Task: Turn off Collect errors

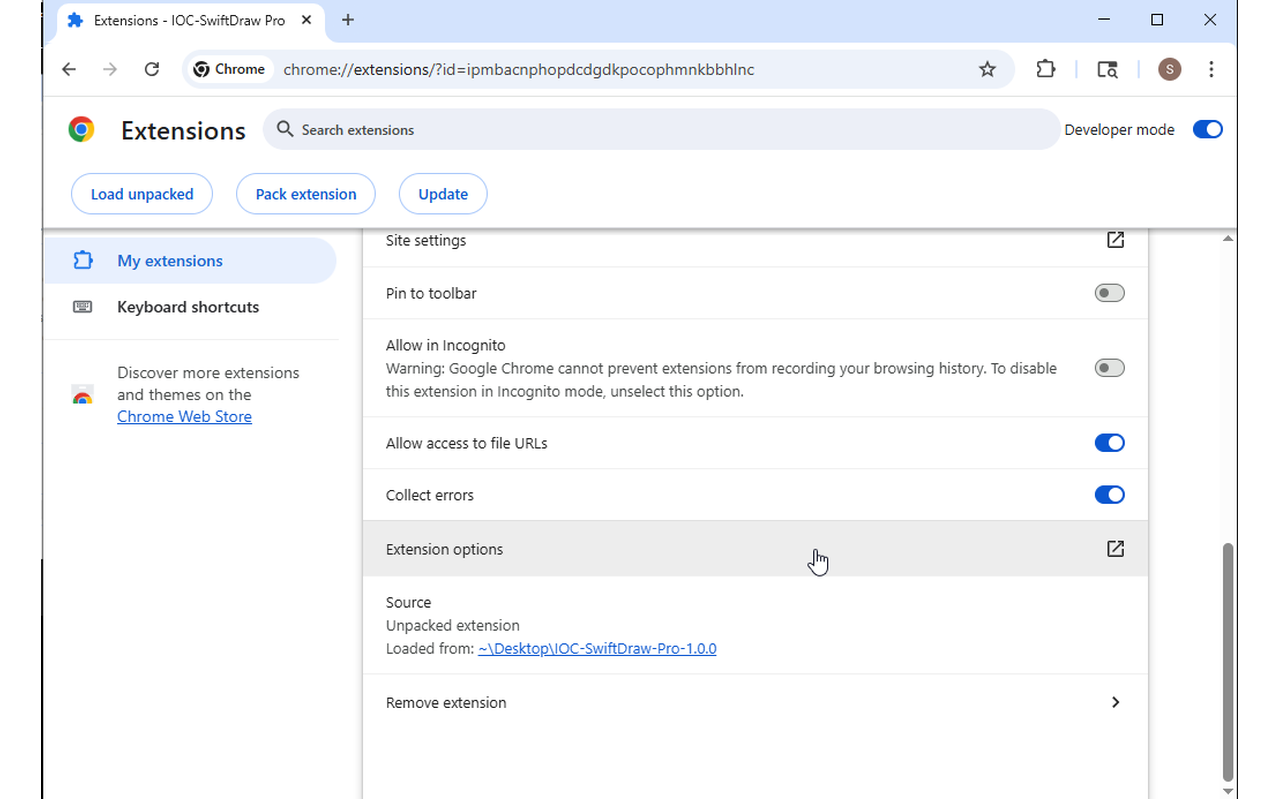Action: [x=1110, y=495]
